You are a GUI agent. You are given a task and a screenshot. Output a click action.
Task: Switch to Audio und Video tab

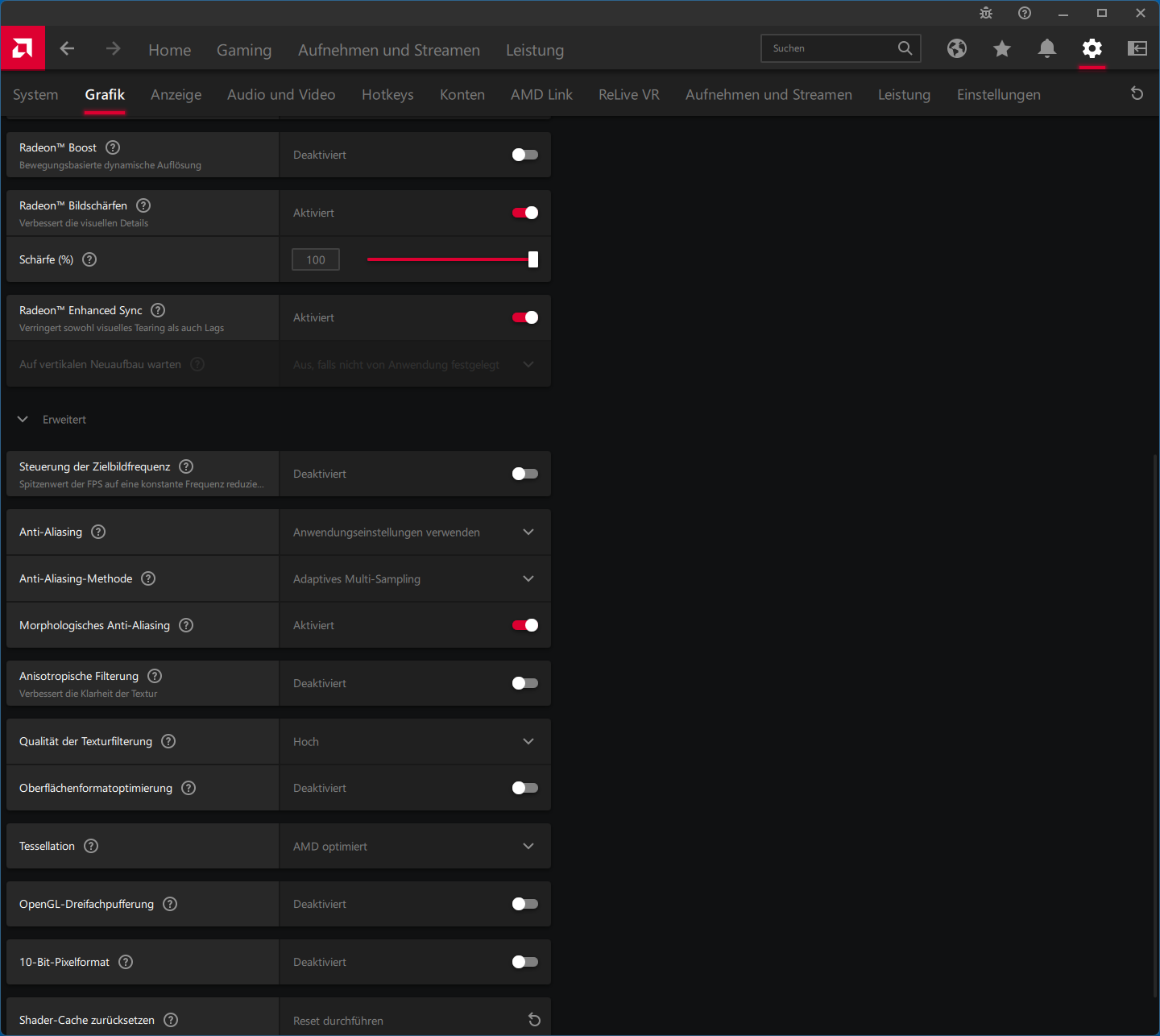pos(281,94)
